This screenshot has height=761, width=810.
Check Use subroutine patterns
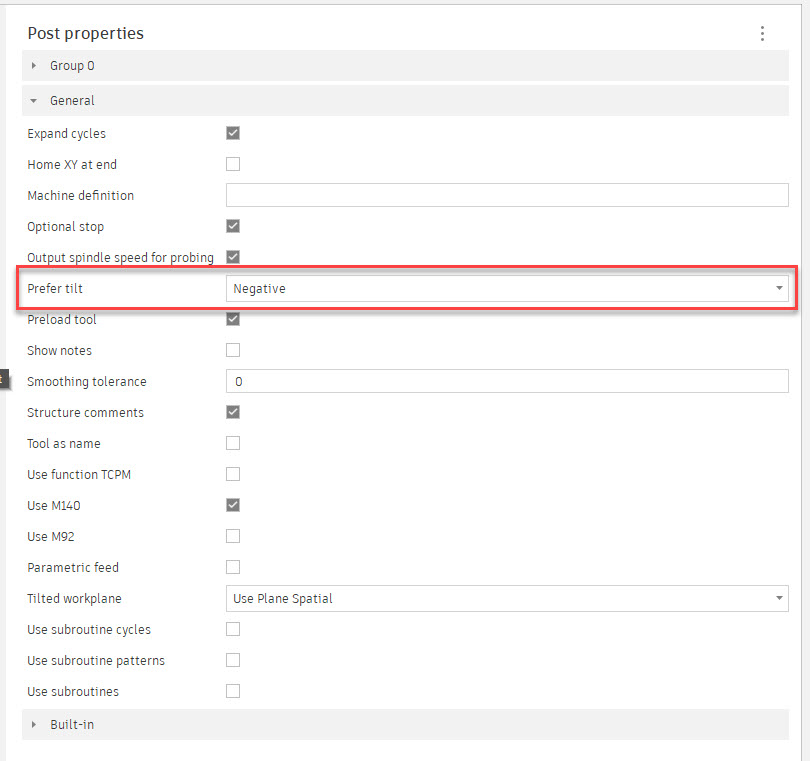(x=233, y=660)
